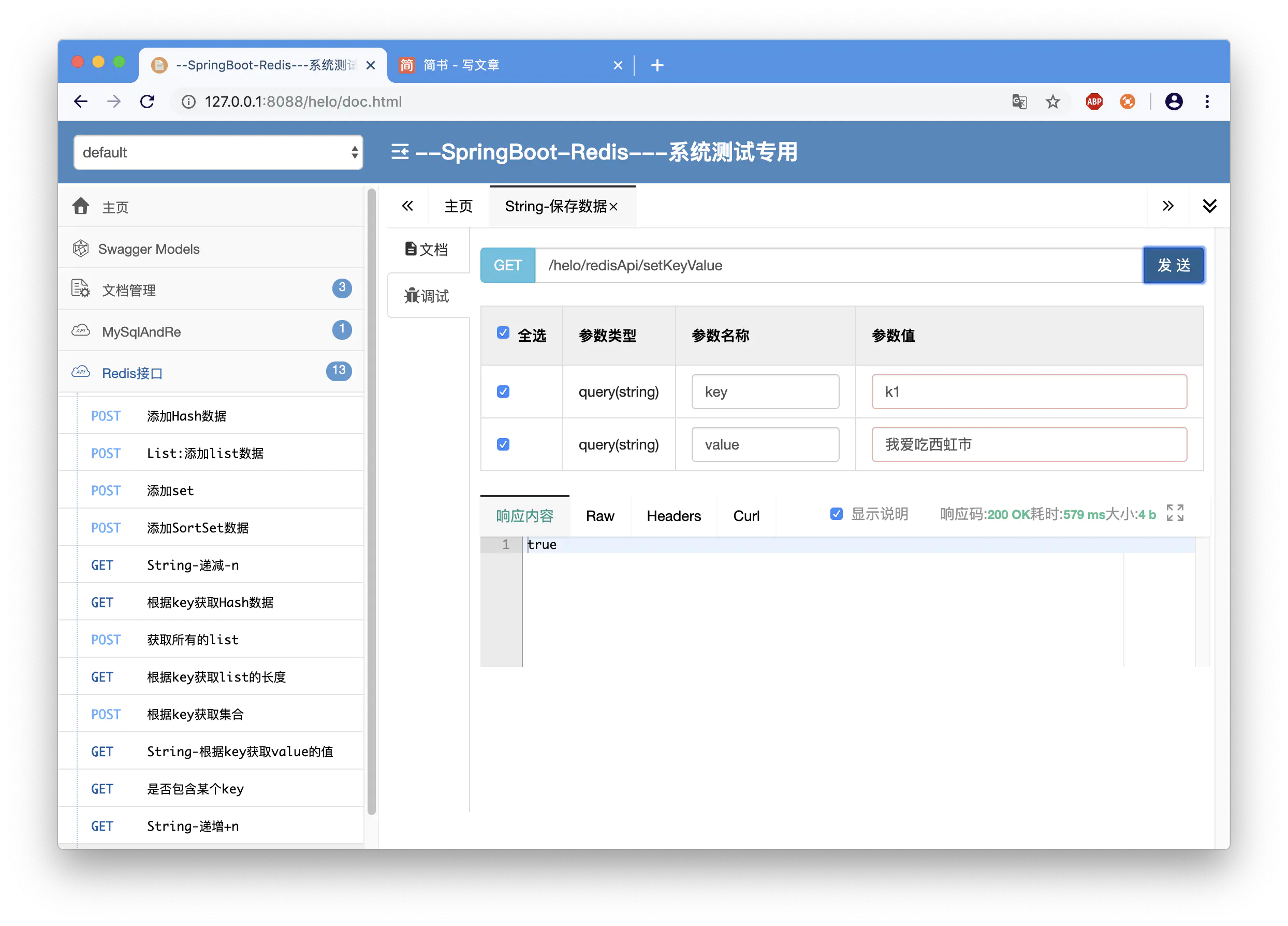1288x926 pixels.
Task: Open the default group dropdown
Action: [x=218, y=152]
